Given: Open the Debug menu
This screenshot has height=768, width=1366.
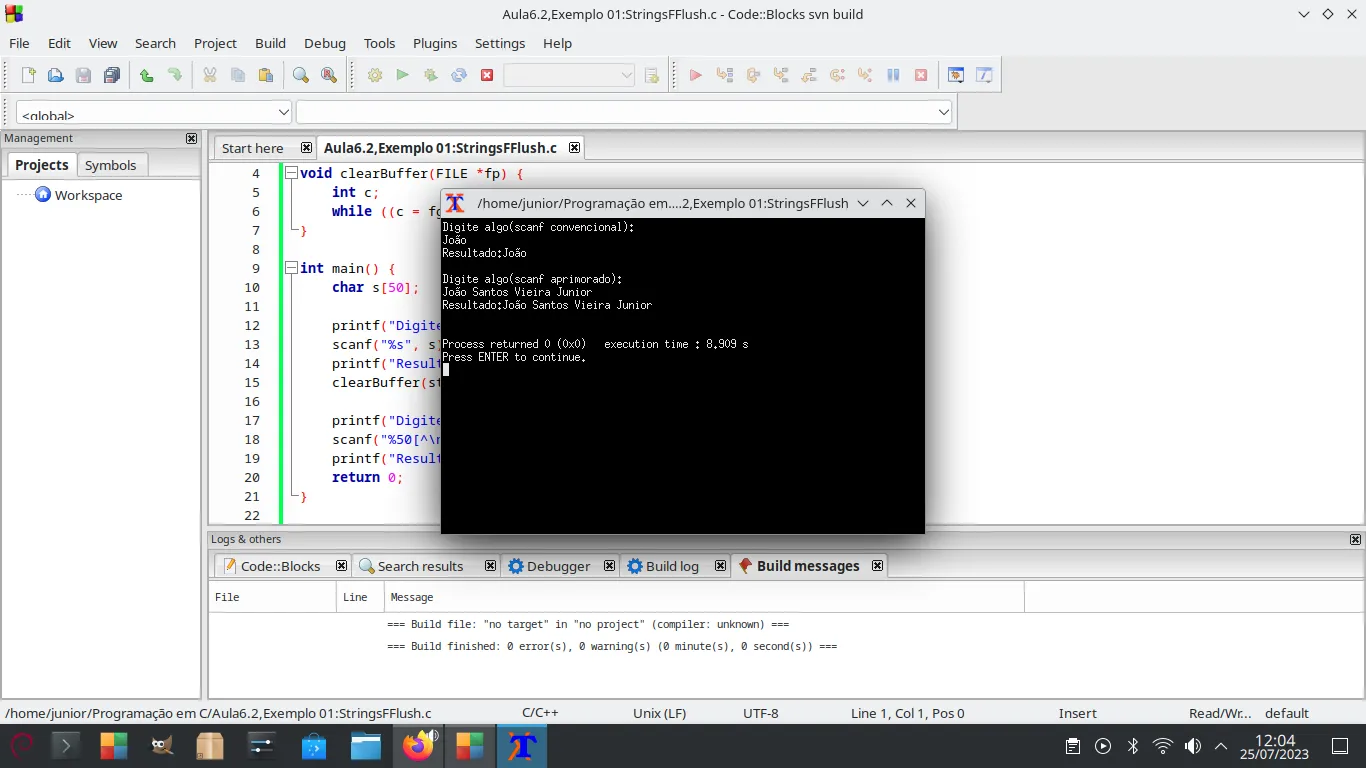Looking at the screenshot, I should (x=324, y=43).
